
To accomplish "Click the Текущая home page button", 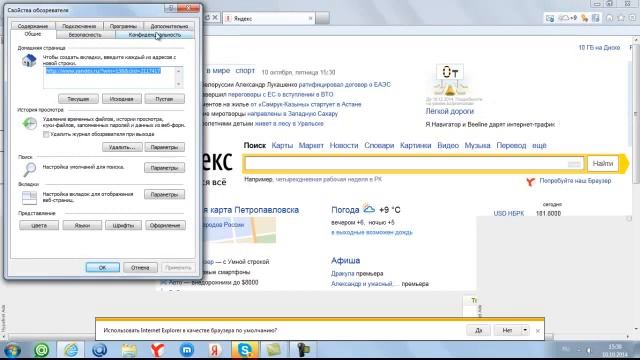I will [78, 99].
